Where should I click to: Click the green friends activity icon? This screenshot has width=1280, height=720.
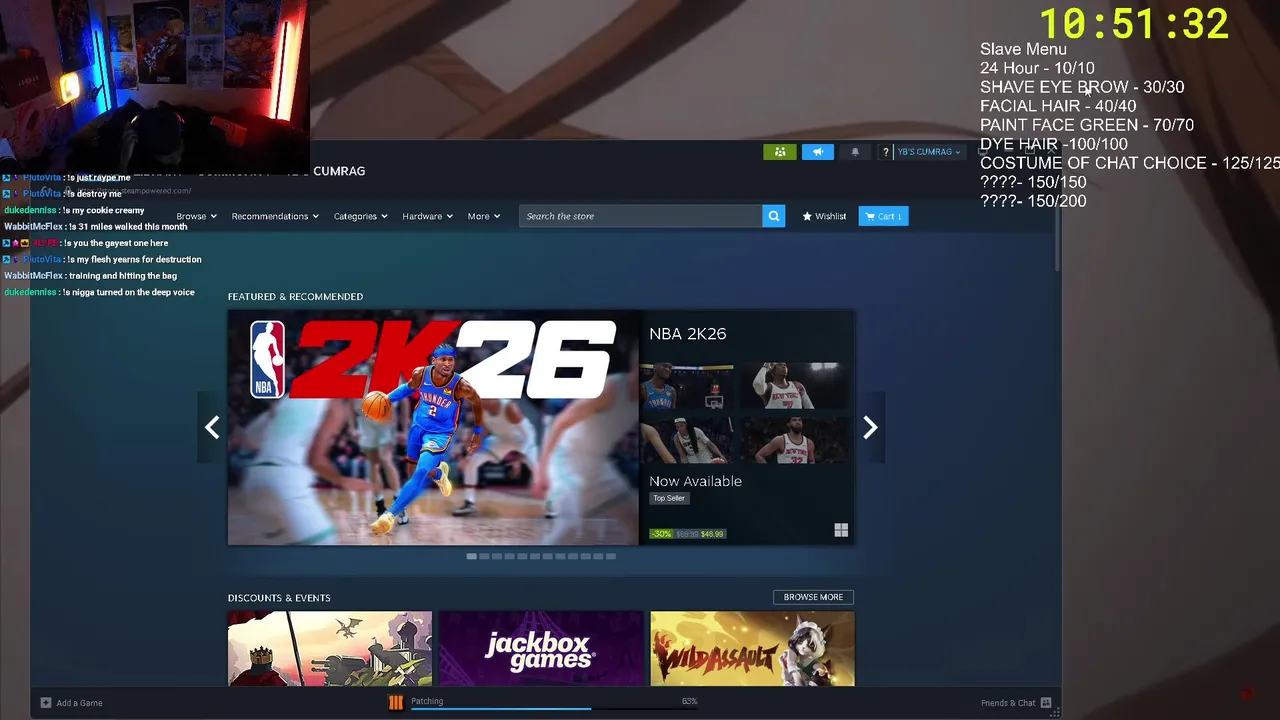[x=780, y=152]
